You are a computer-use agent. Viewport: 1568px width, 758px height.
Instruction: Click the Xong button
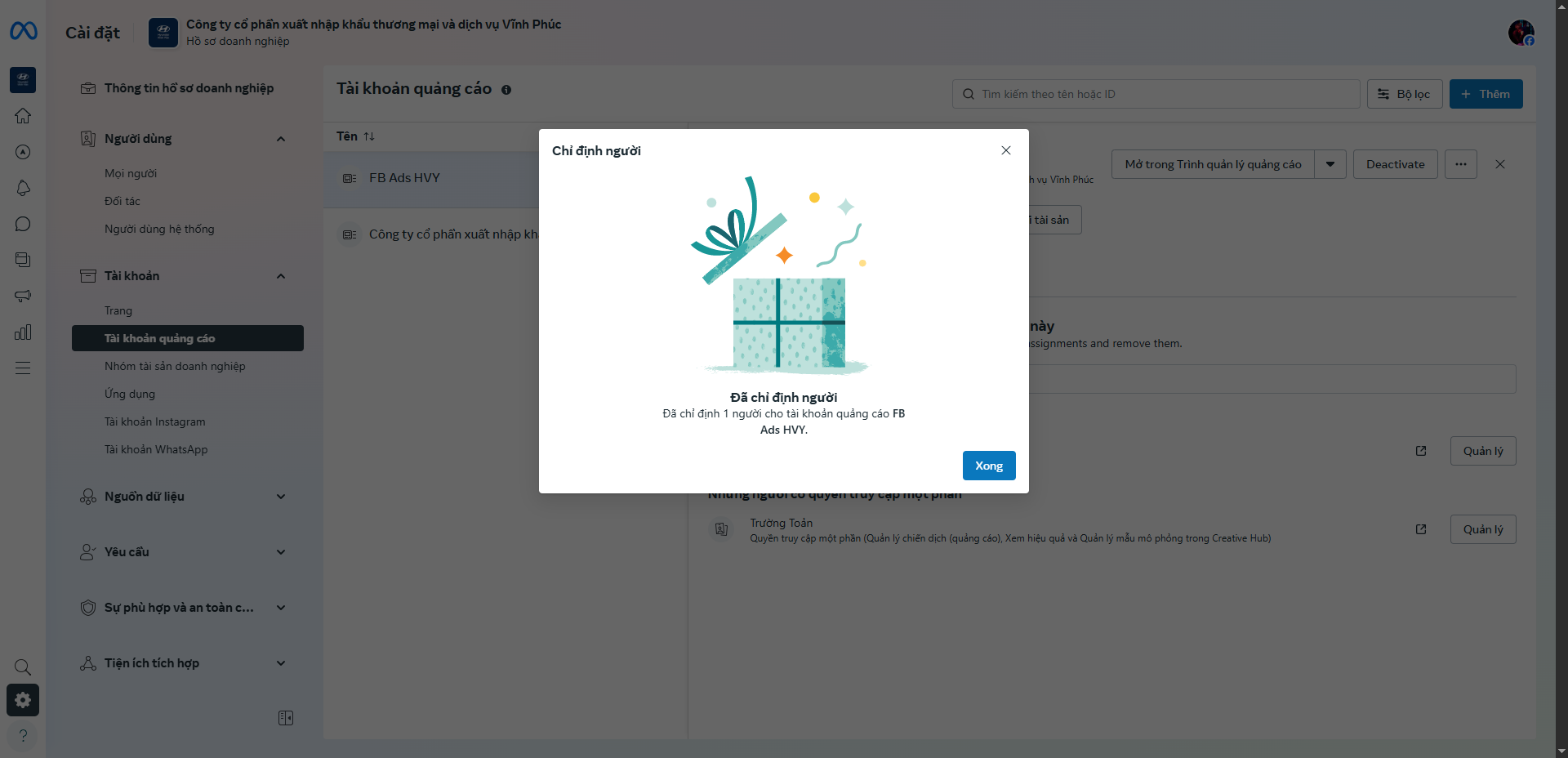click(989, 466)
